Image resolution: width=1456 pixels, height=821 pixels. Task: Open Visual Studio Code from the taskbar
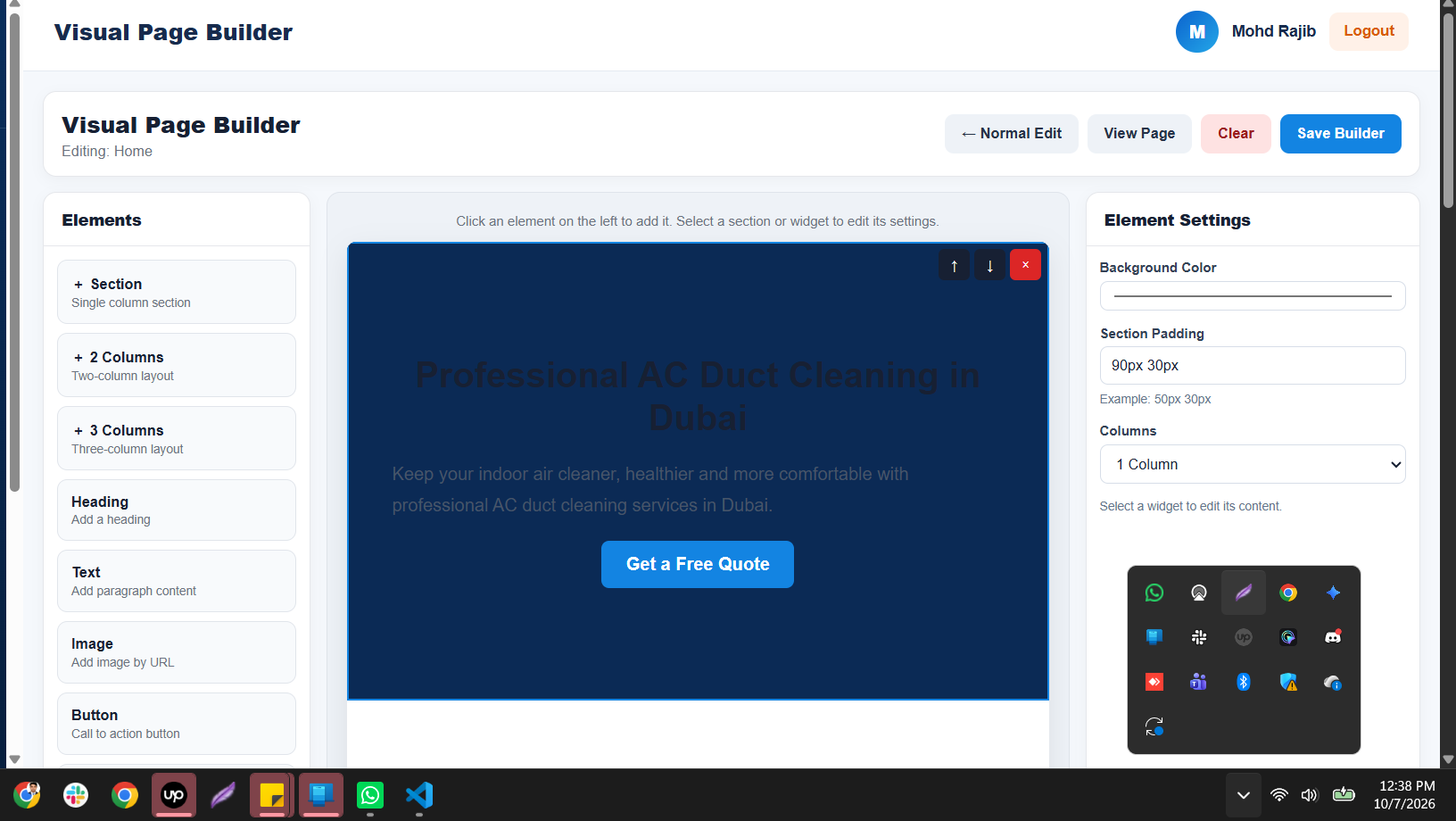[419, 795]
